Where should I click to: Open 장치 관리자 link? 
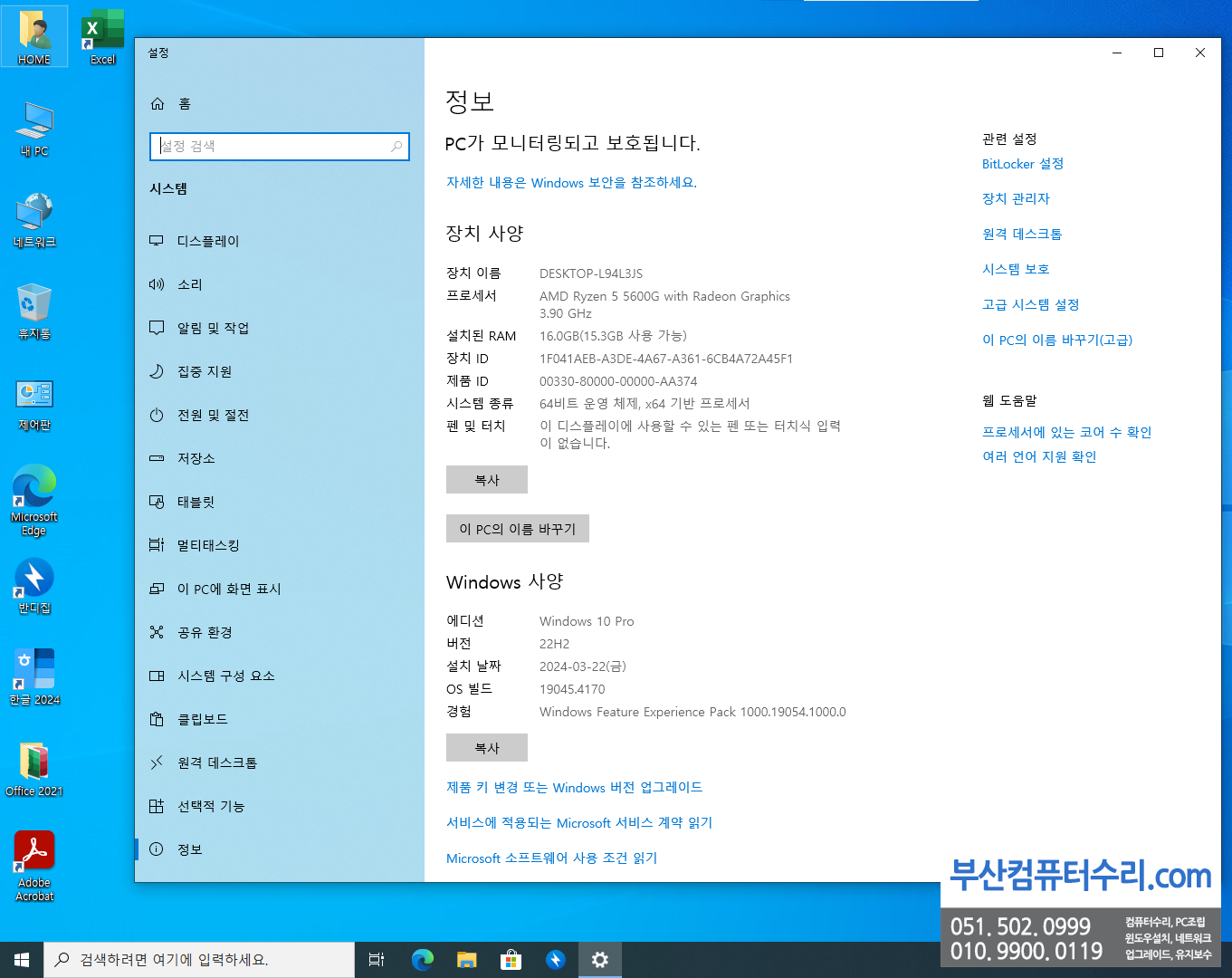[x=1016, y=198]
